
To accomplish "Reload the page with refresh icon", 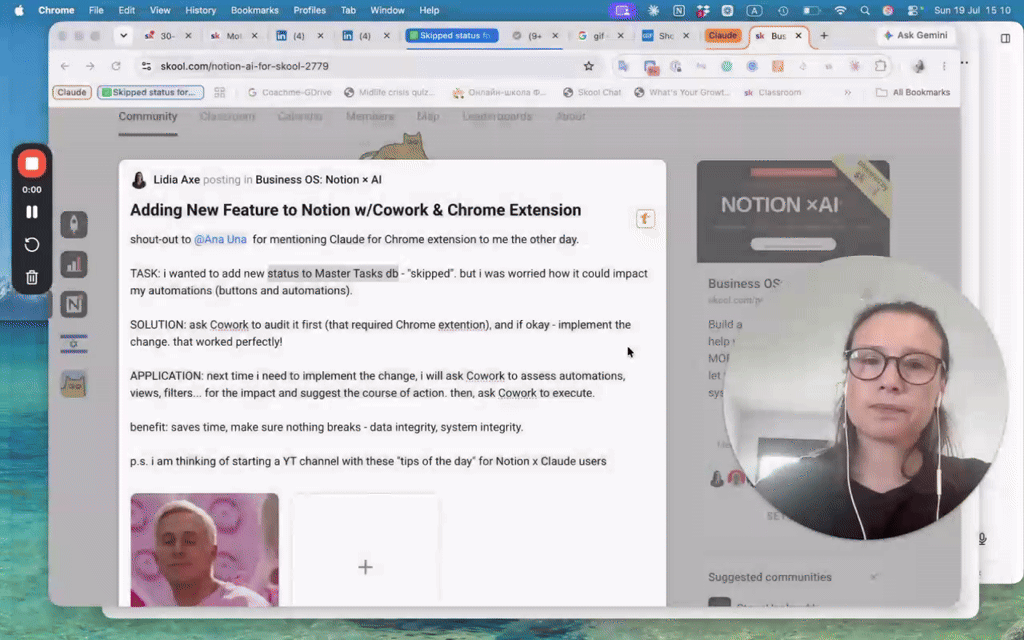I will pos(116,66).
